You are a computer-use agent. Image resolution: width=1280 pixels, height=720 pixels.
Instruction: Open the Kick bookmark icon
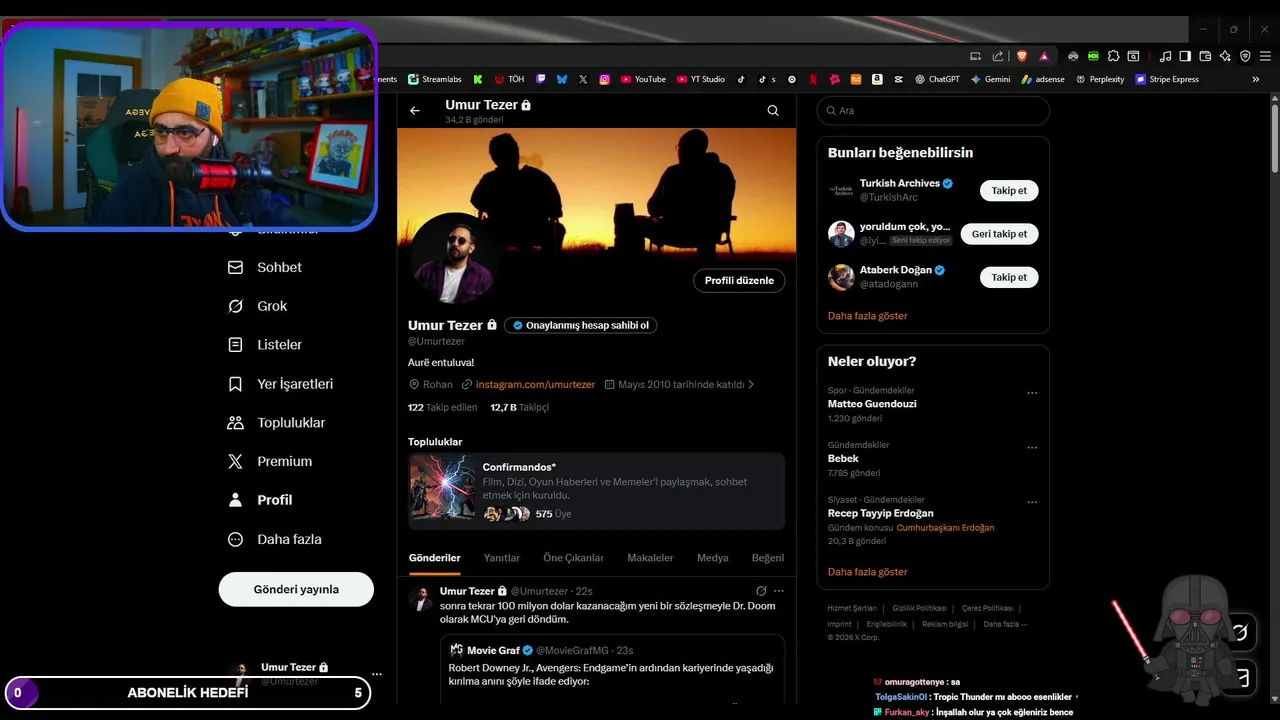(478, 79)
